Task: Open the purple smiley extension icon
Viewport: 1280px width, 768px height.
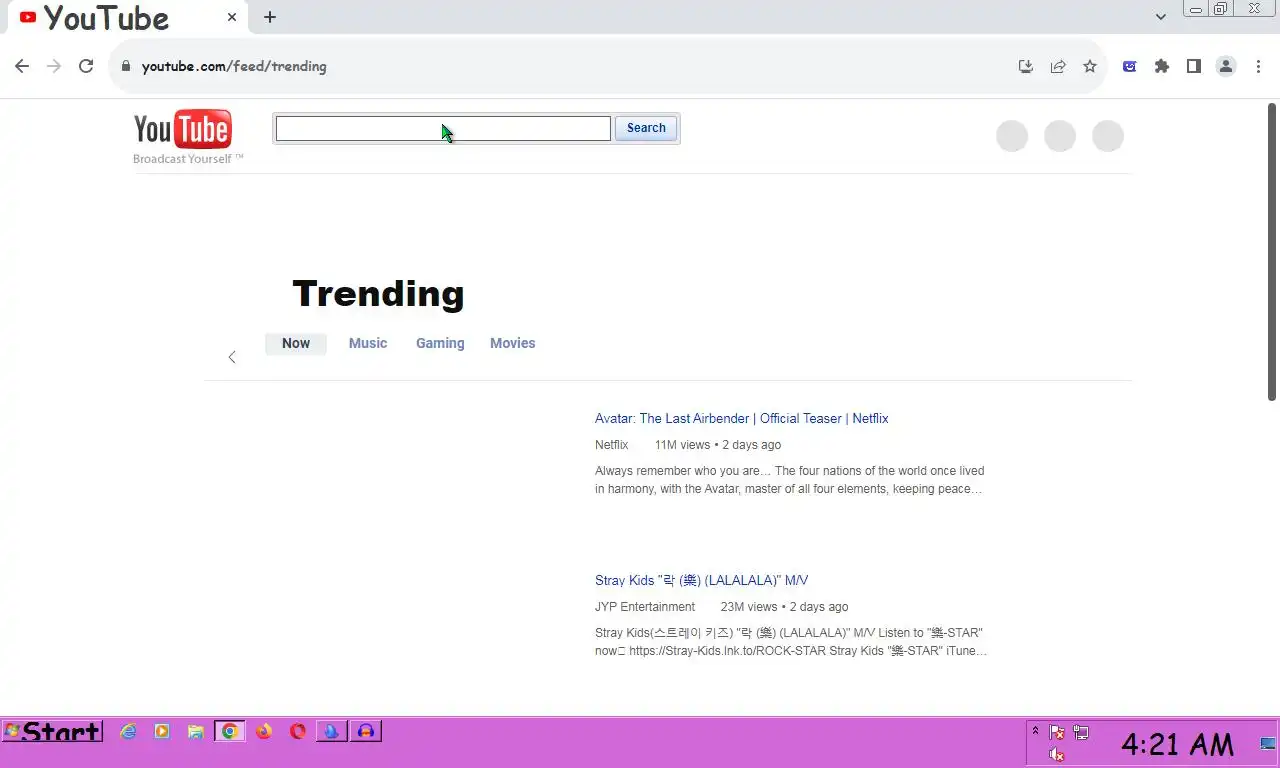Action: [x=1129, y=66]
